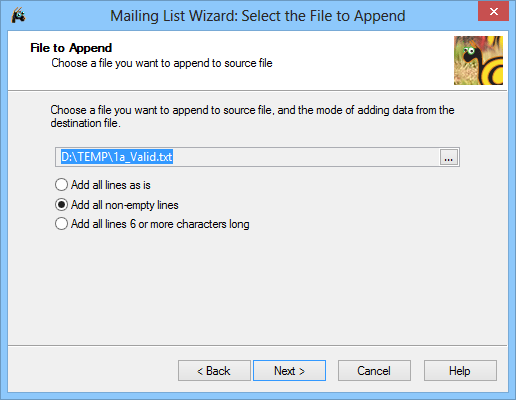Click the snail mascot image in header

[478, 60]
